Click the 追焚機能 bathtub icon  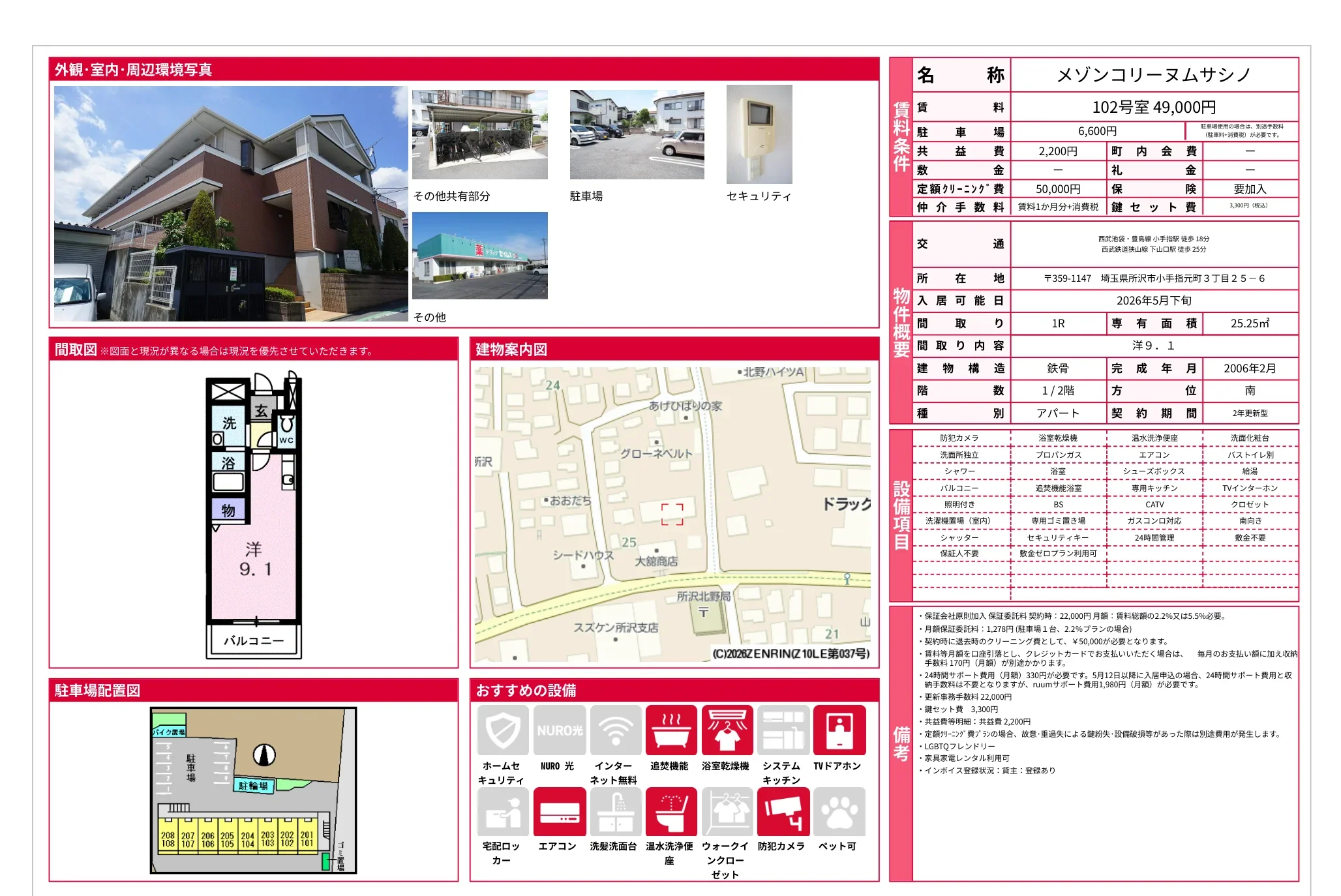point(670,730)
